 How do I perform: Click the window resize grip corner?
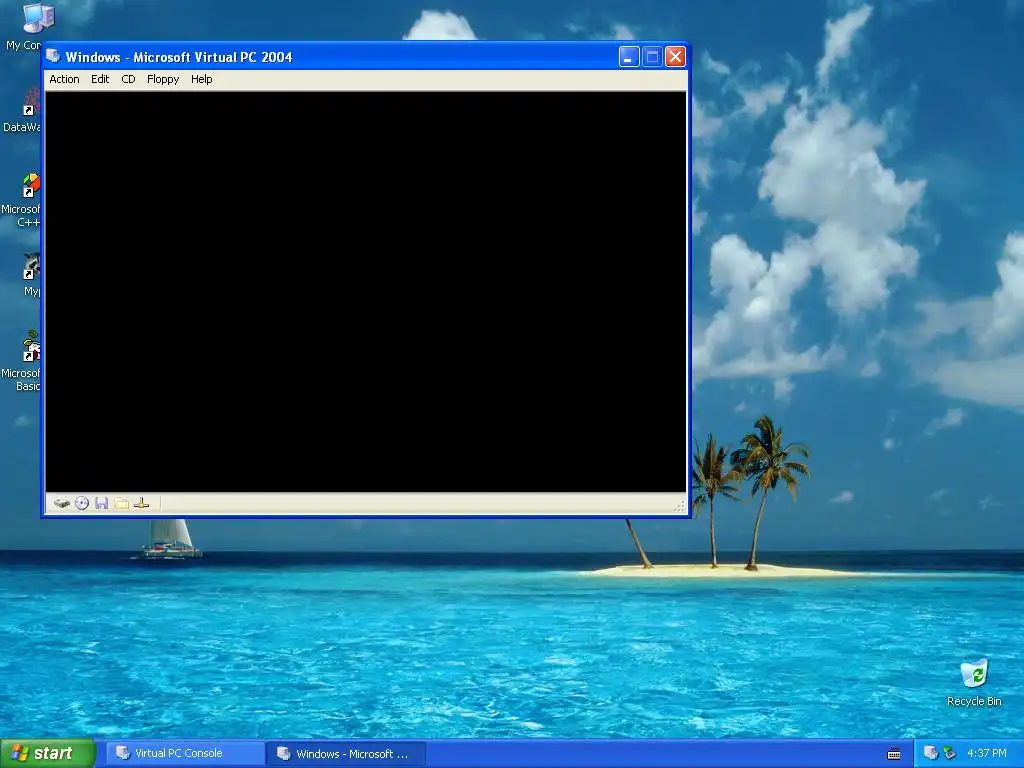[x=680, y=507]
